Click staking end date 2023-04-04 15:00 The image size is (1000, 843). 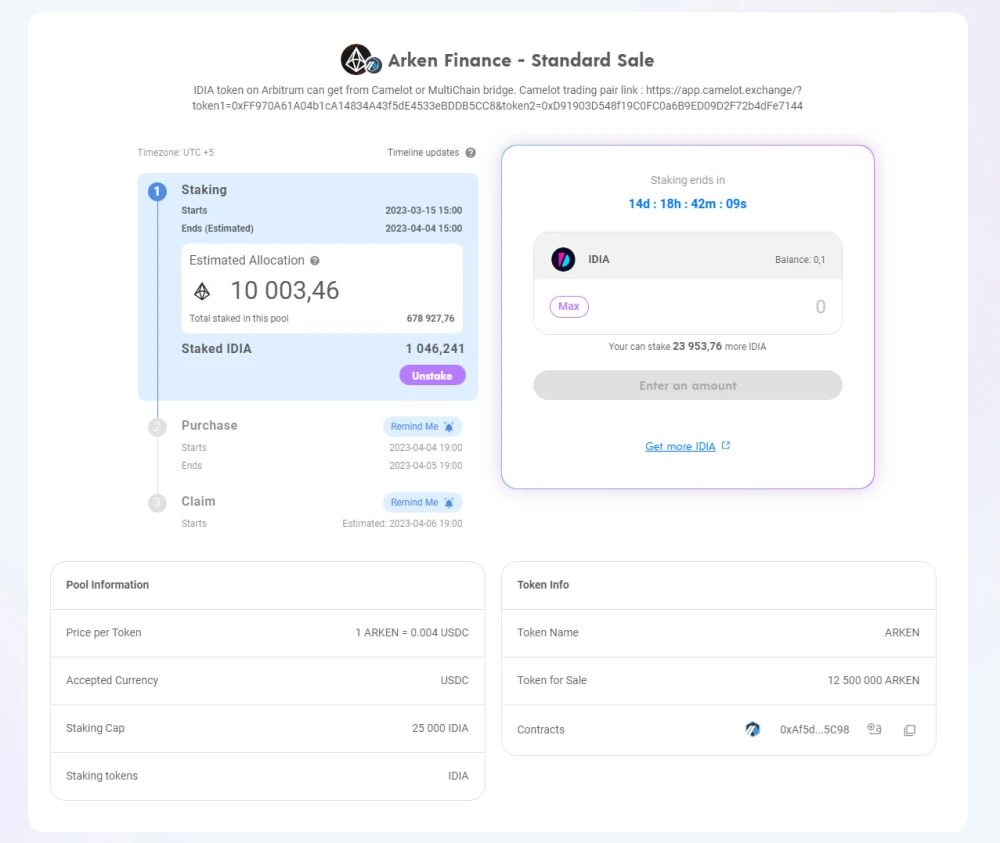click(x=423, y=228)
